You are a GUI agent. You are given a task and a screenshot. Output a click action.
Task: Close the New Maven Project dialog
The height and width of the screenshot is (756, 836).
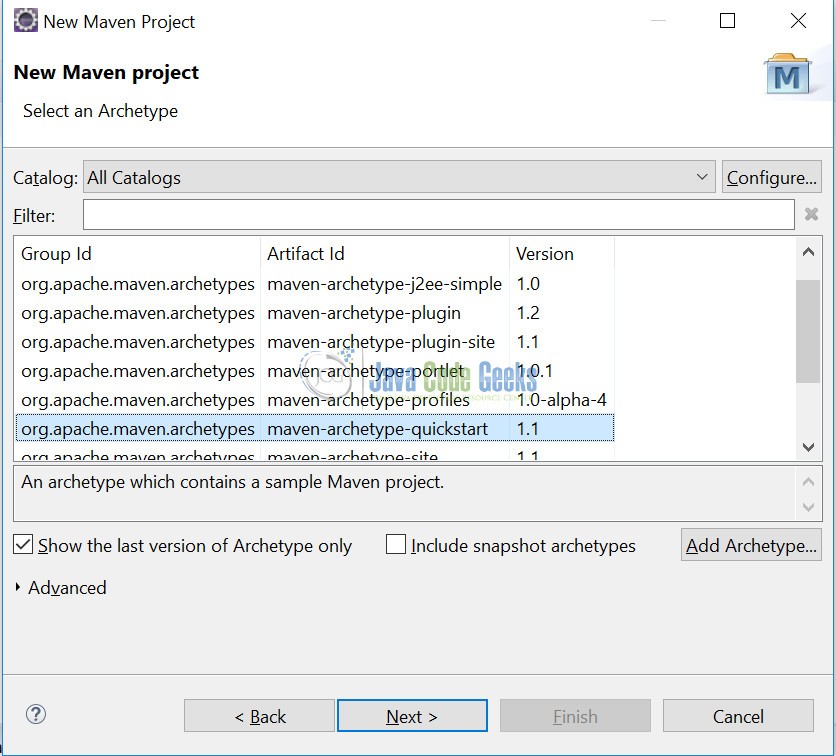(798, 21)
